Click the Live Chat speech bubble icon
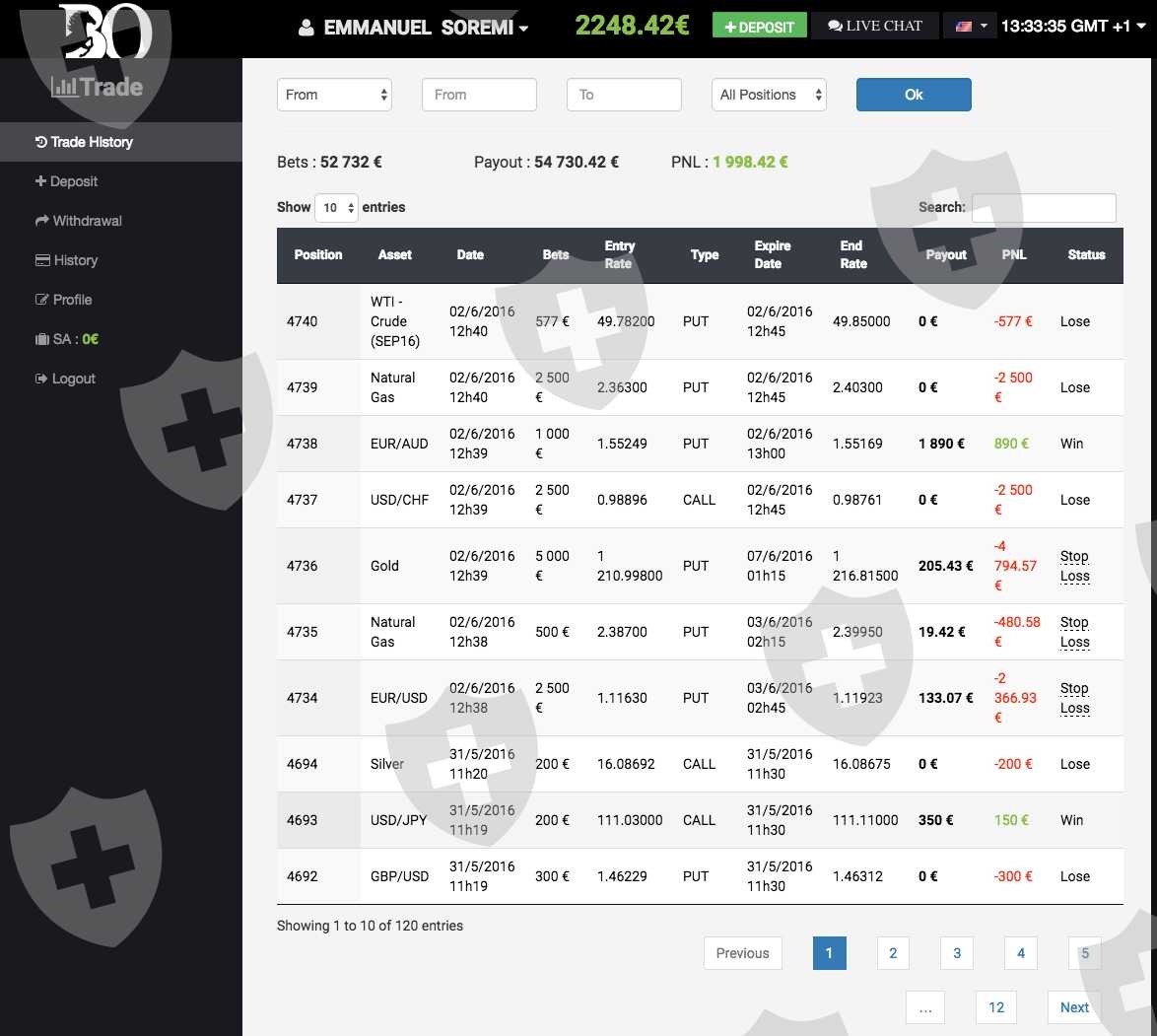This screenshot has width=1157, height=1036. click(835, 26)
